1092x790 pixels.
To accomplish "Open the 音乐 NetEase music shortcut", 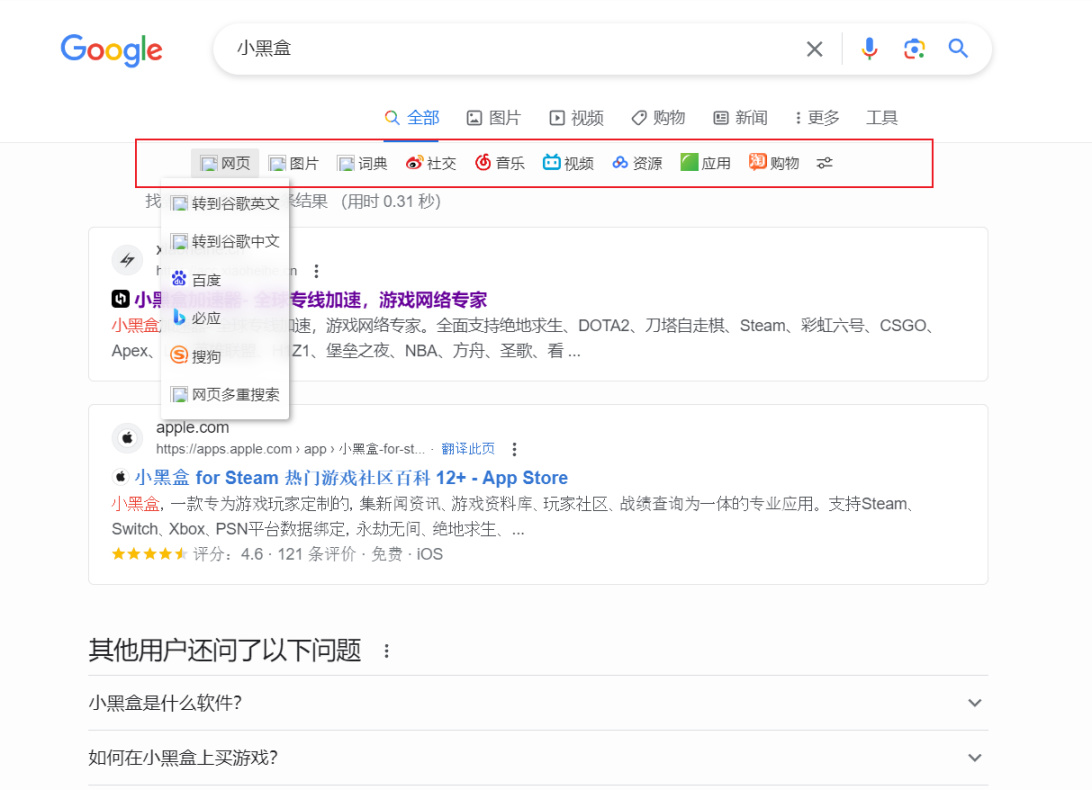I will pyautogui.click(x=500, y=163).
